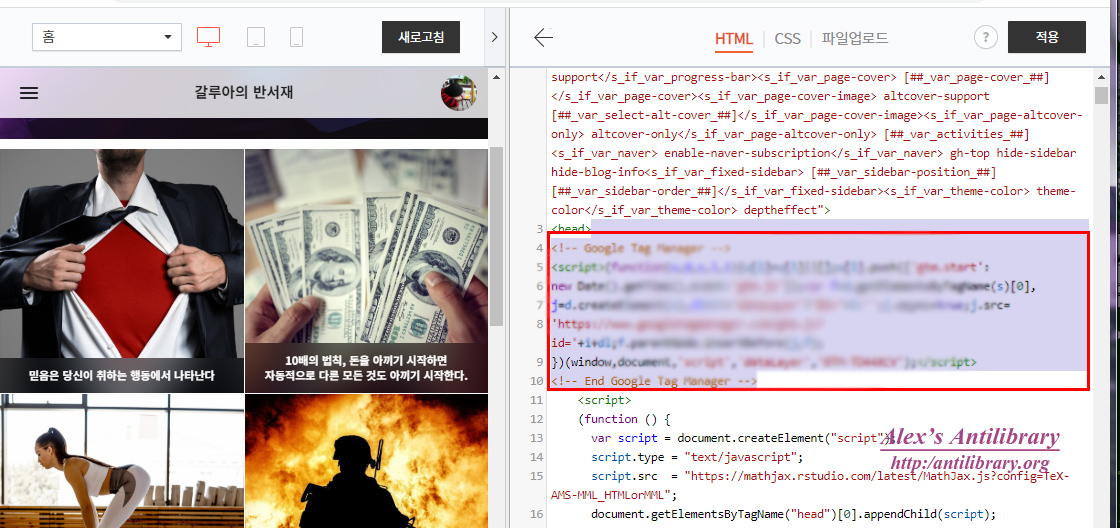The height and width of the screenshot is (528, 1120).
Task: Place cursor on the <head> tag line
Action: click(x=571, y=229)
